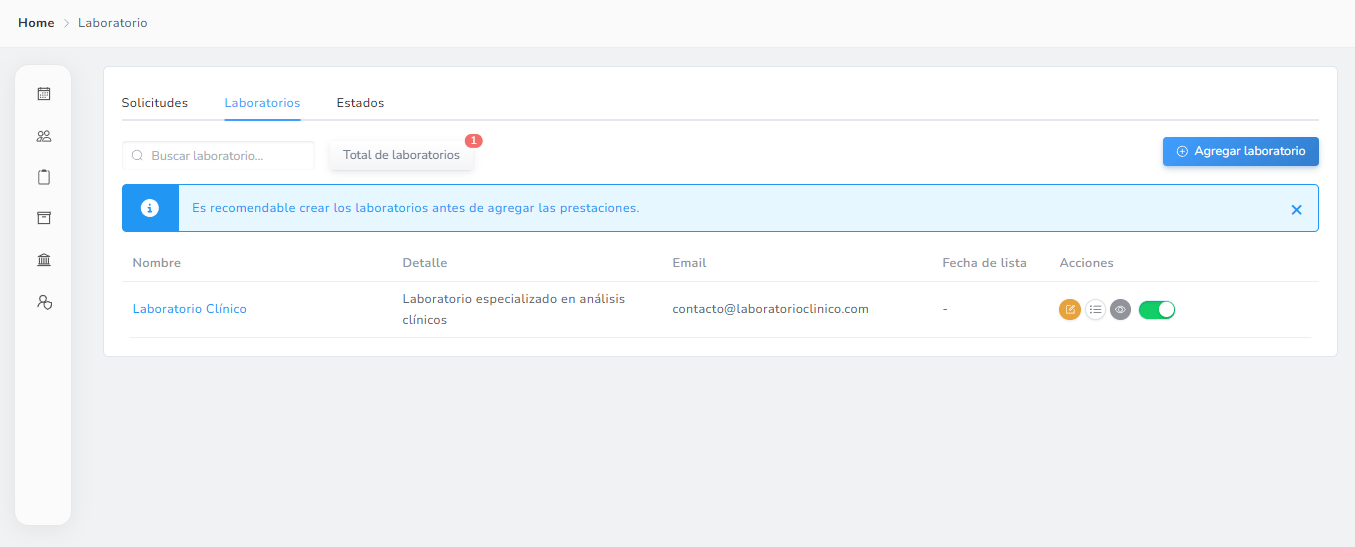
Task: Click the Nombre column header
Action: point(157,263)
